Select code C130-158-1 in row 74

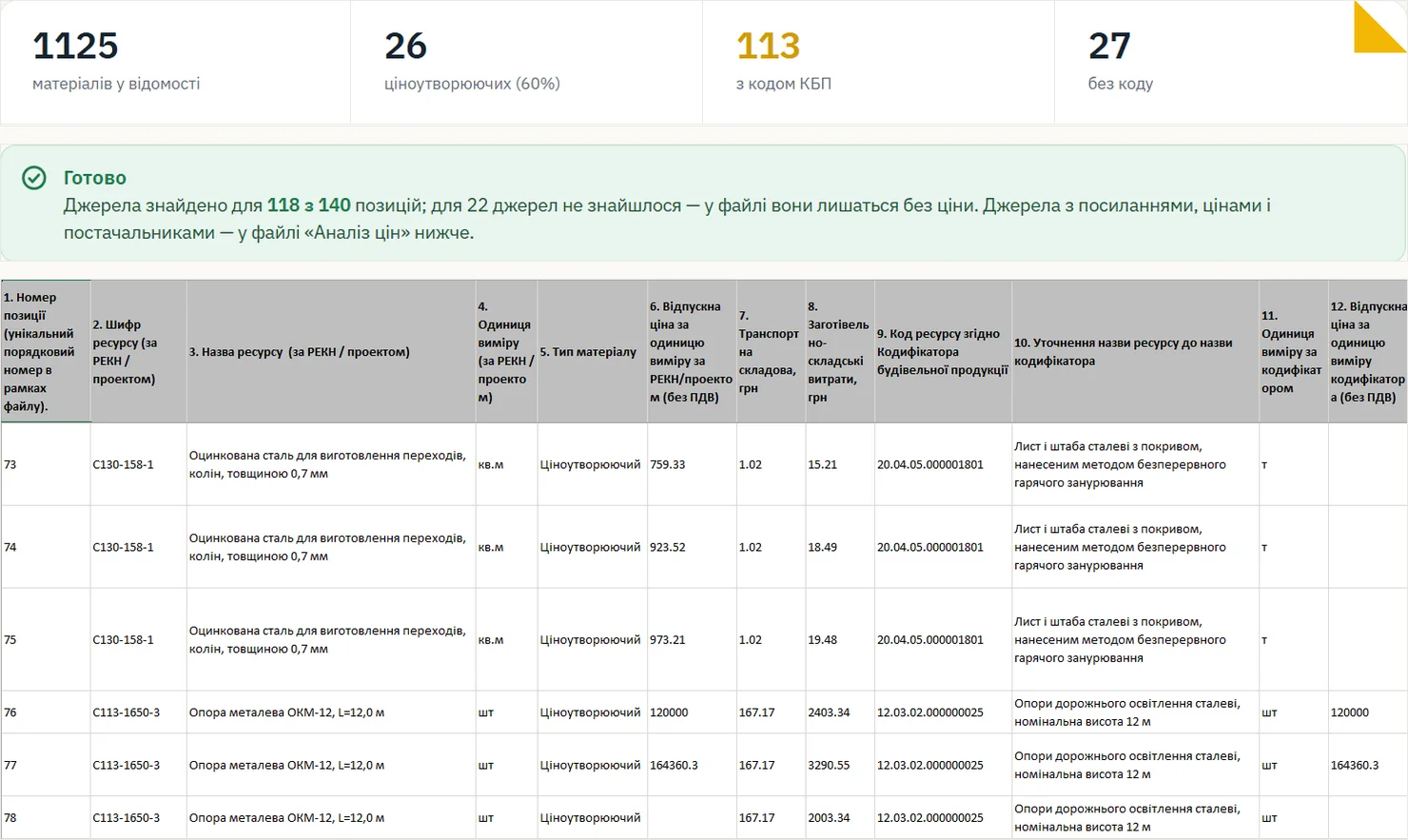coord(139,547)
